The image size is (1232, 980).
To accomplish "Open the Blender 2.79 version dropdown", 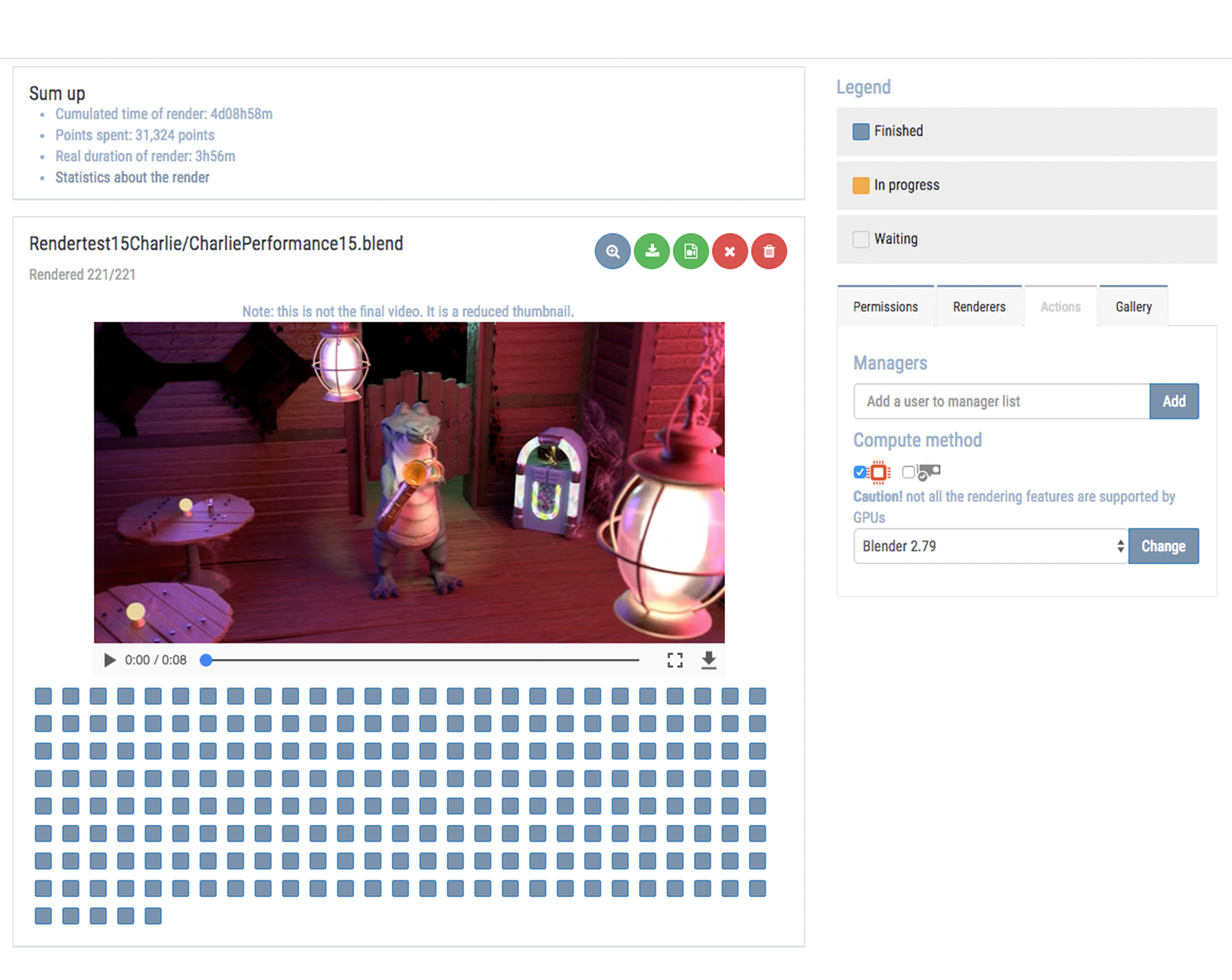I will pos(991,546).
